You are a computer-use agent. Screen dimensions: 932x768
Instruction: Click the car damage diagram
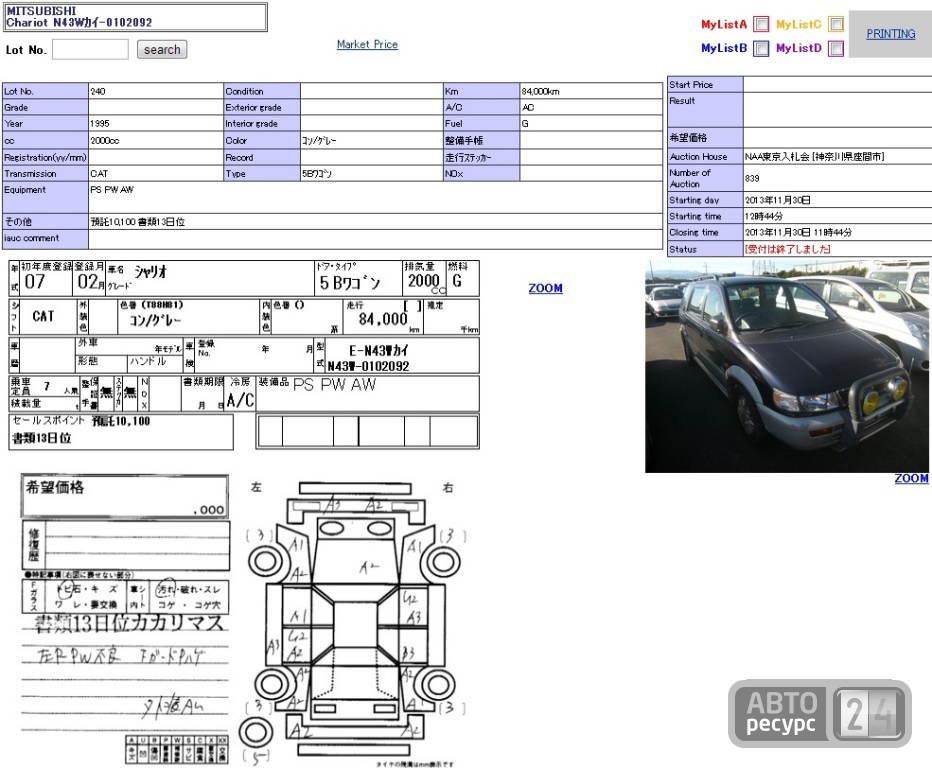coord(354,624)
